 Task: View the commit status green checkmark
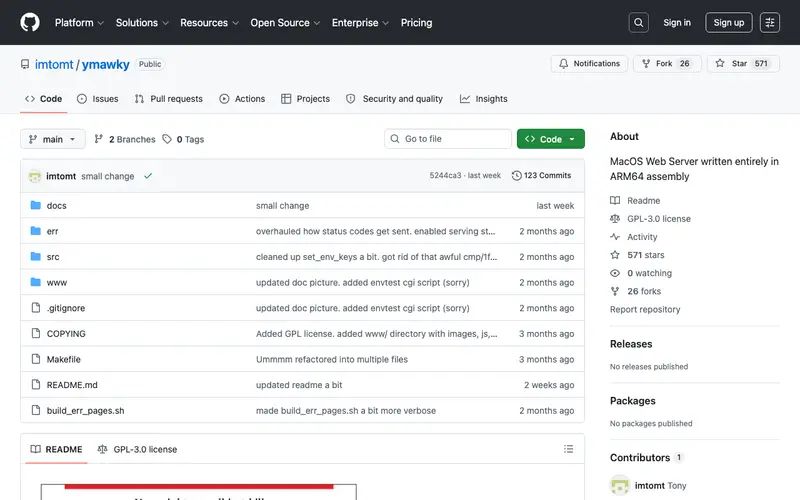148,176
